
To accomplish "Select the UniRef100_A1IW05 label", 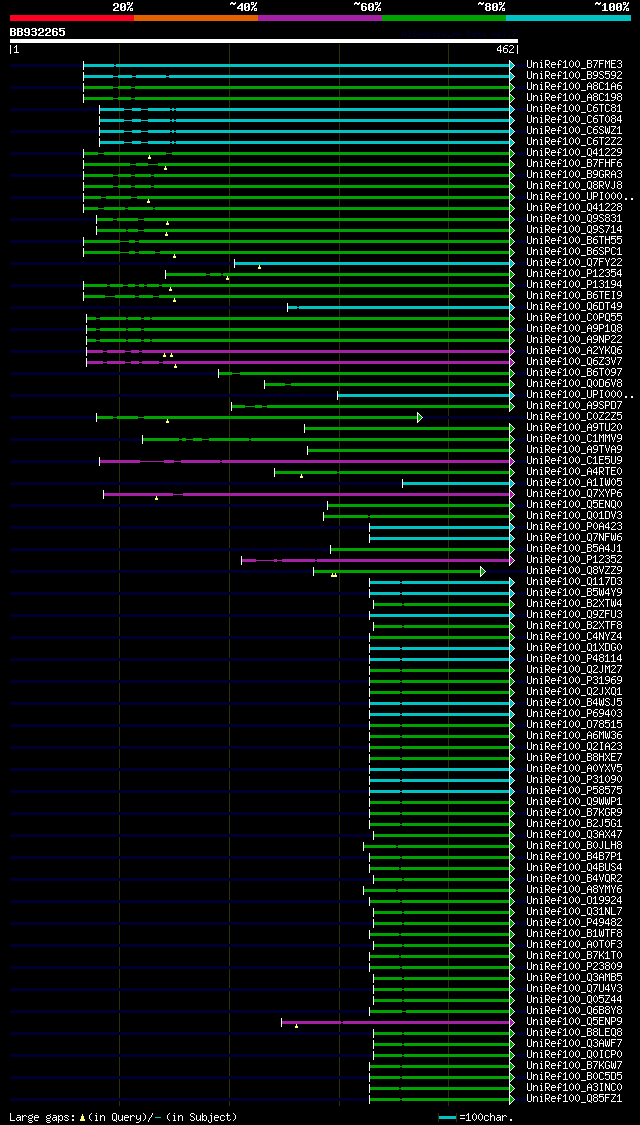I will coord(574,483).
